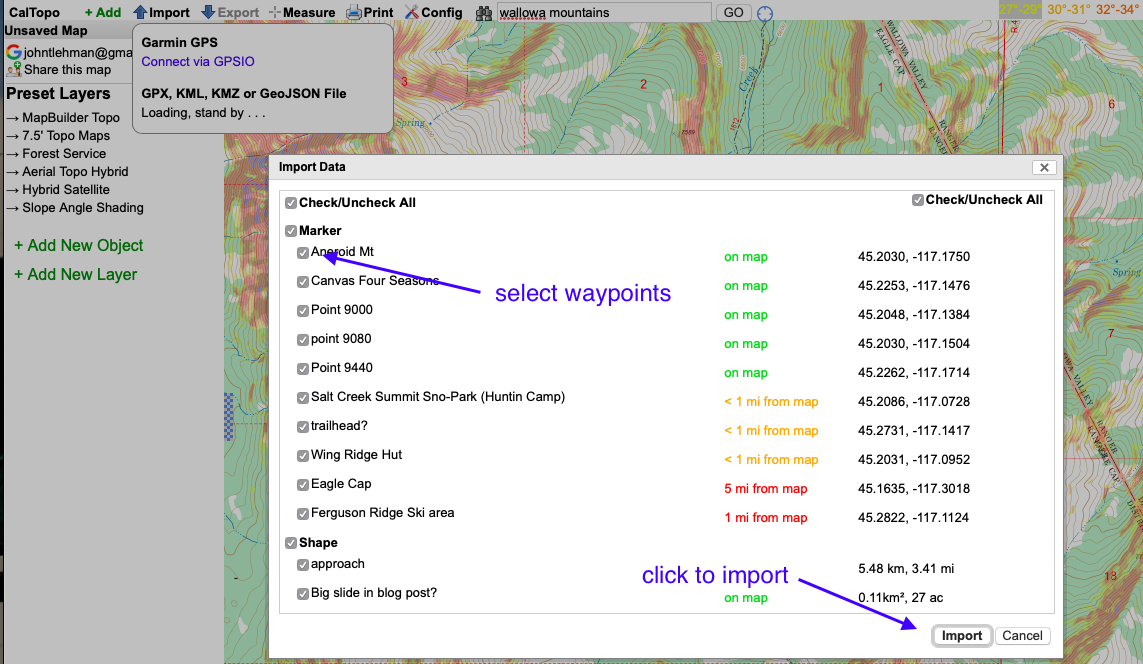Click the binoculars search icon

coord(484,13)
